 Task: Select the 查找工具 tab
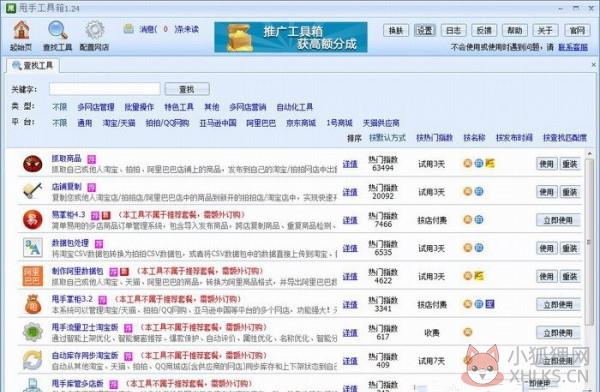tap(33, 66)
